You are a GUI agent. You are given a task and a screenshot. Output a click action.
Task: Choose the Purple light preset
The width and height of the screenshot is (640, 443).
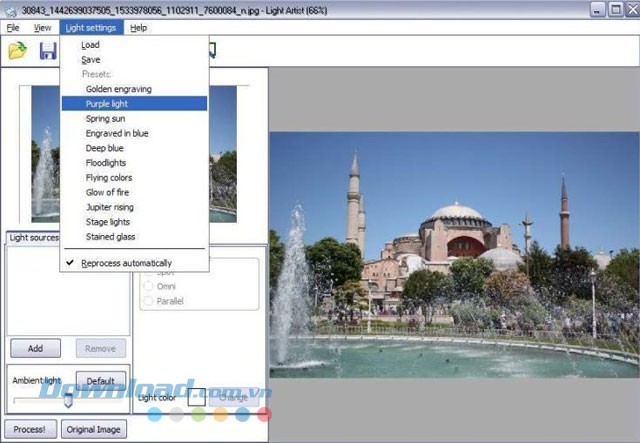(106, 104)
